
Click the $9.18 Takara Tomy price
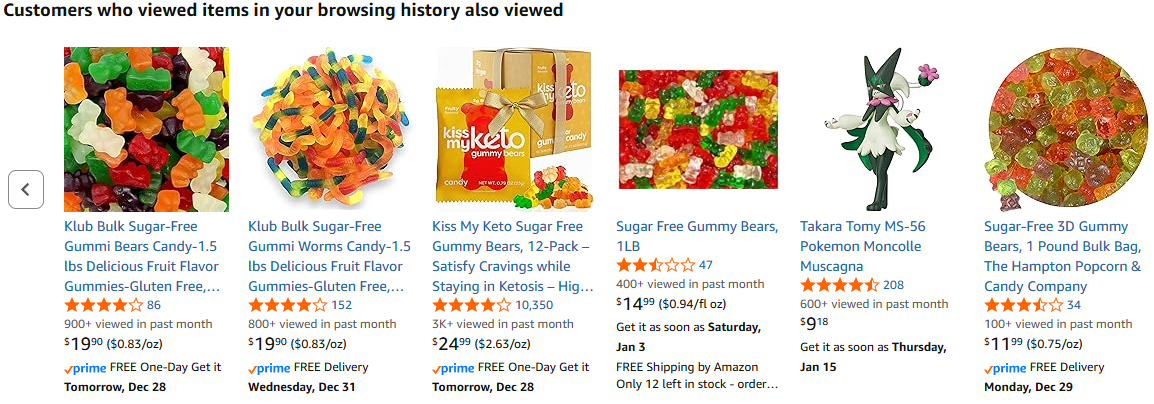(x=815, y=324)
